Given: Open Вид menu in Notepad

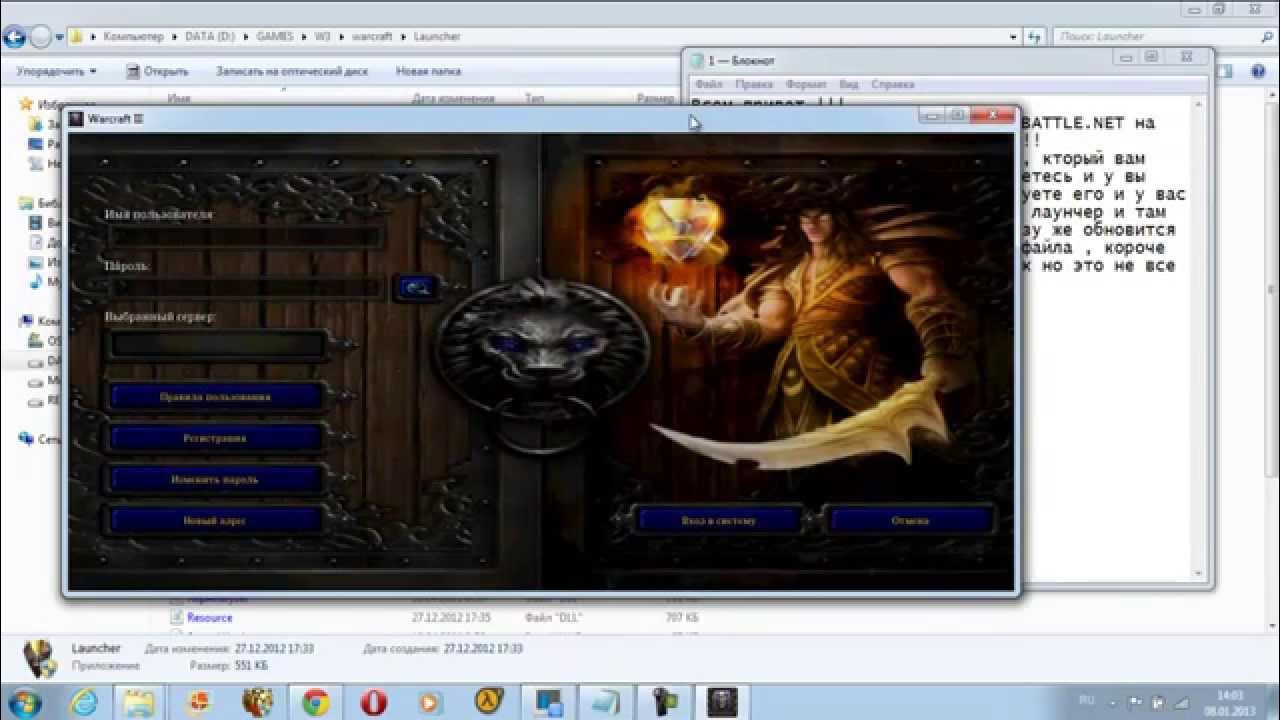Looking at the screenshot, I should [x=849, y=85].
